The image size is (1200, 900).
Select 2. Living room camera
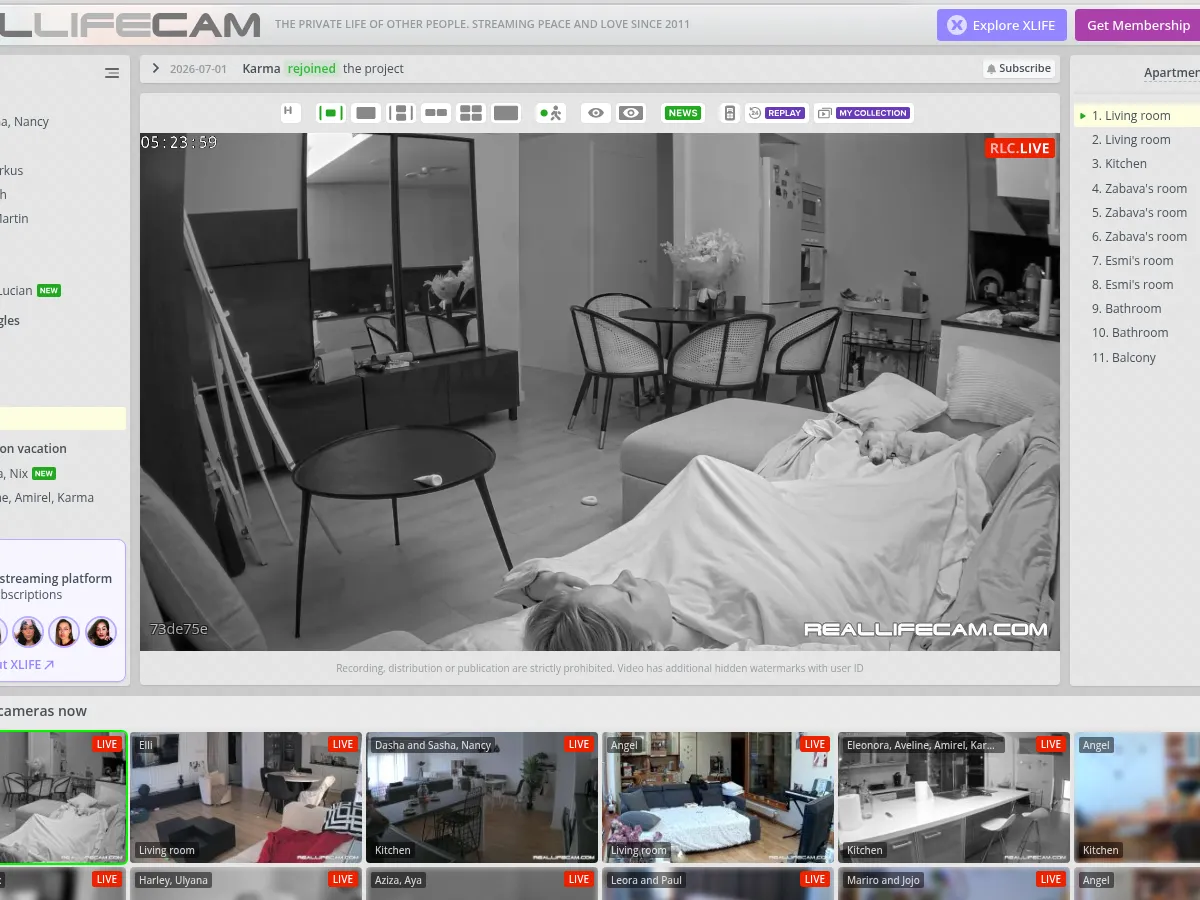[1137, 140]
